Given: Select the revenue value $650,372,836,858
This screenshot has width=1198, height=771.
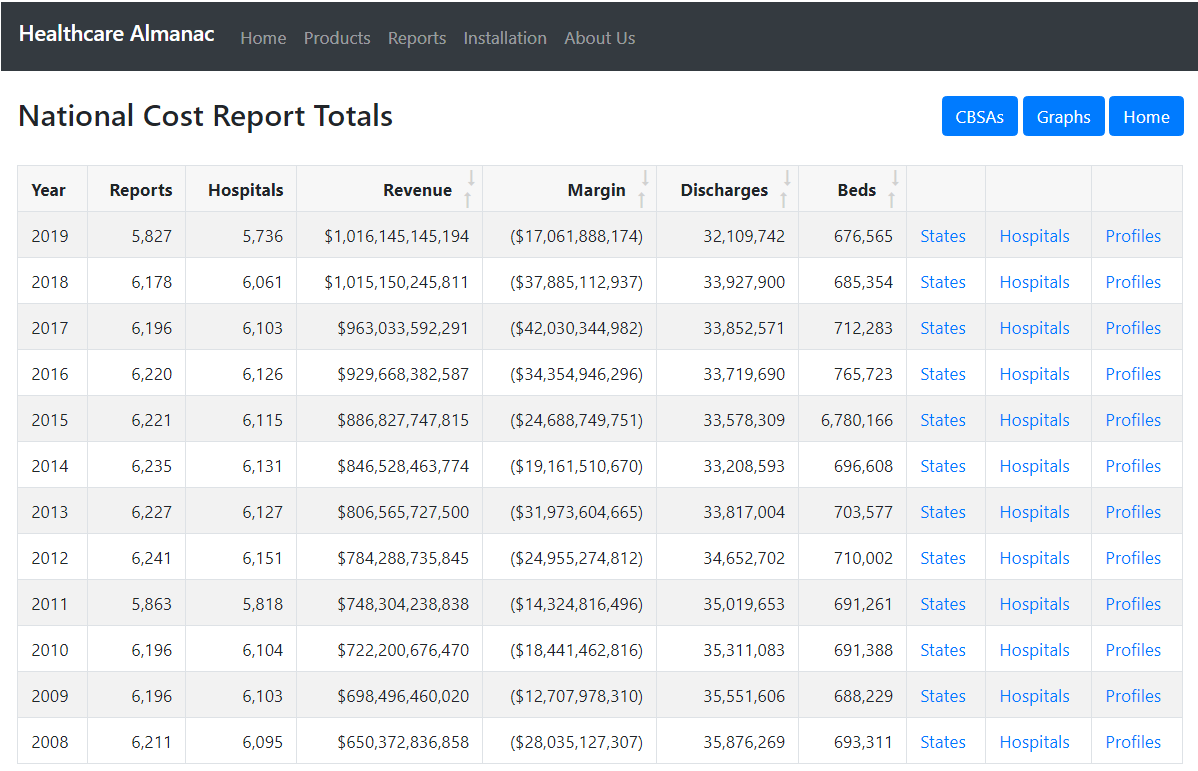Looking at the screenshot, I should (x=403, y=741).
